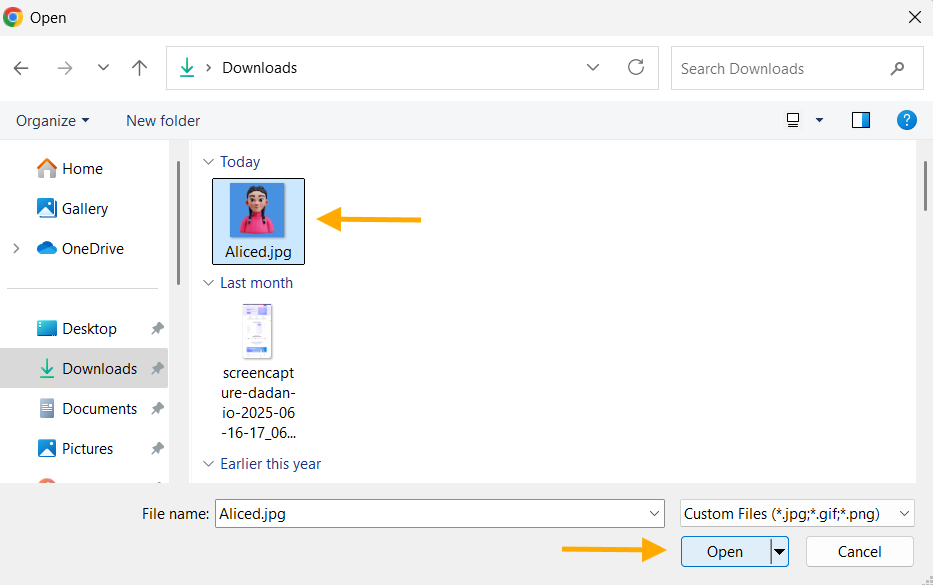Open the Recent locations dropdown arrow

[x=103, y=68]
